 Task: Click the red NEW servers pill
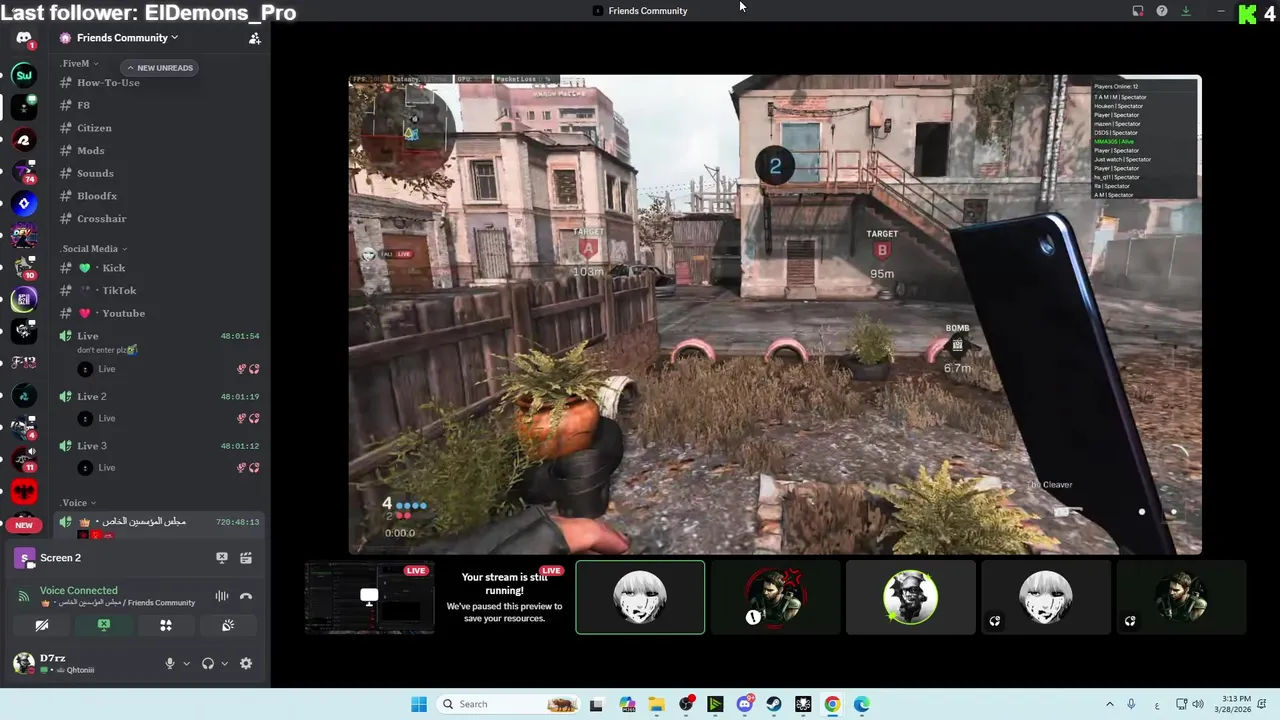tap(24, 525)
